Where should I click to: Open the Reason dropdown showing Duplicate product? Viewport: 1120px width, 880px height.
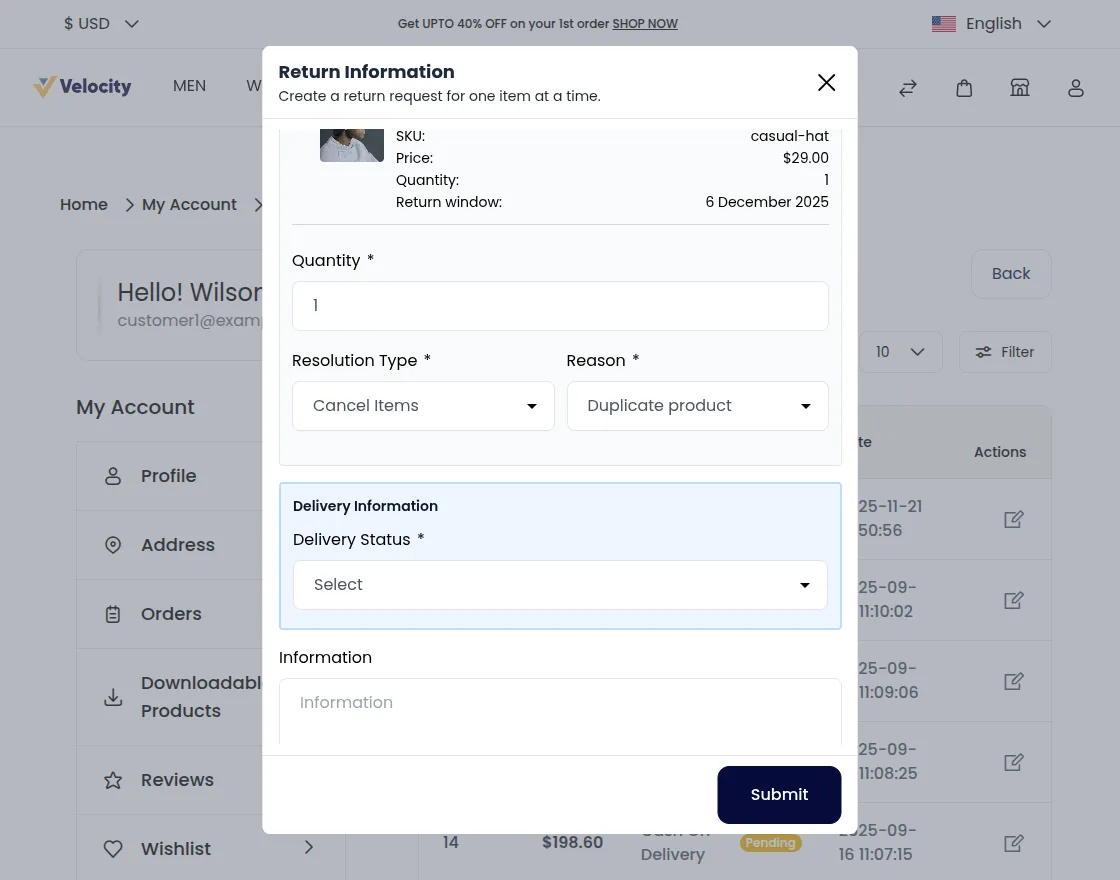[697, 406]
